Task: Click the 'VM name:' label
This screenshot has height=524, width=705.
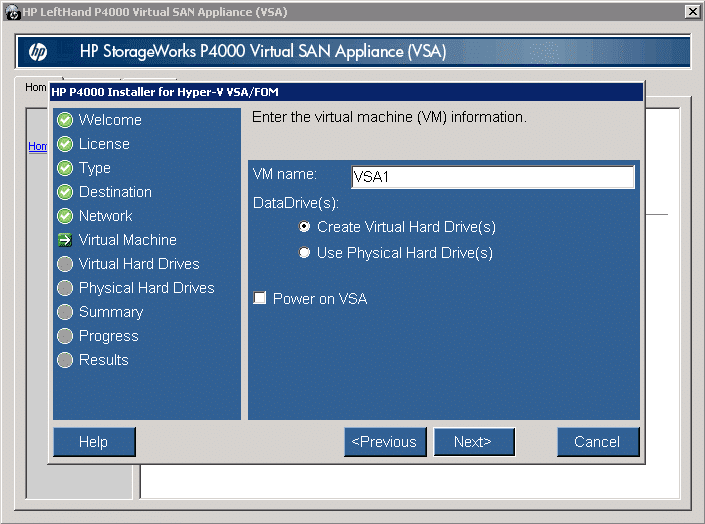Action: tap(285, 174)
